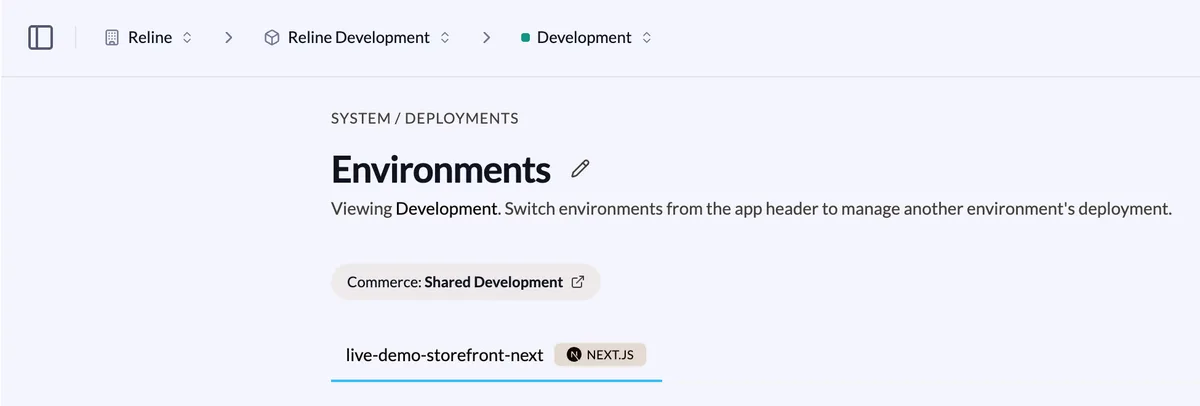Open the Commerce: Shared Development link
The width and height of the screenshot is (1200, 406).
(465, 282)
